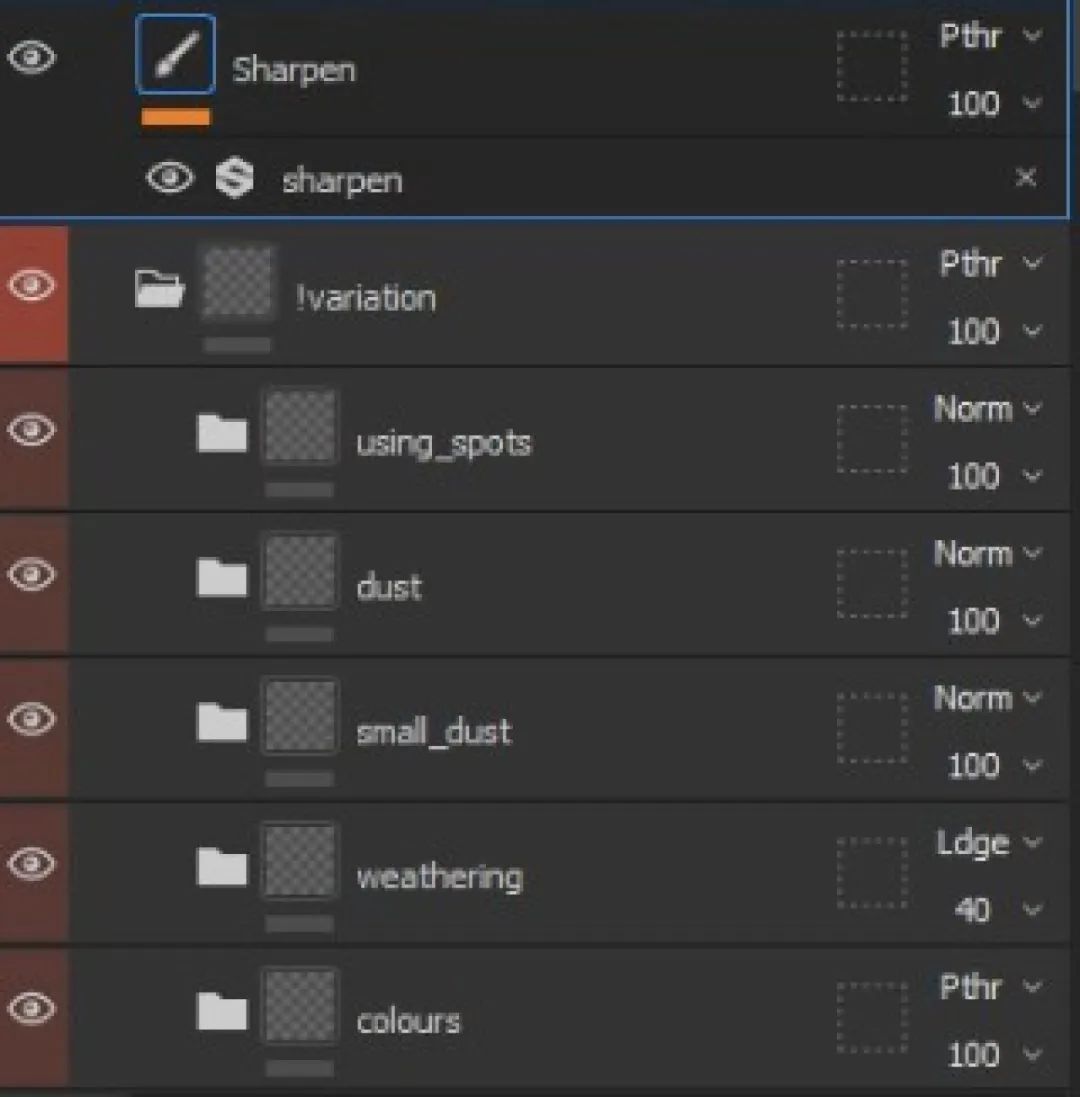
Task: Click the small_dust folder icon
Action: [x=222, y=722]
